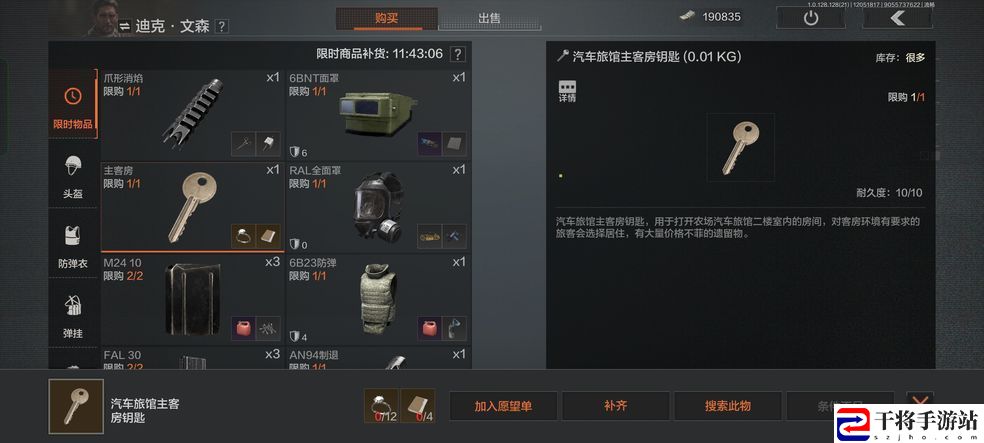Select the 头盔 helmet category
The image size is (984, 443).
[x=73, y=174]
